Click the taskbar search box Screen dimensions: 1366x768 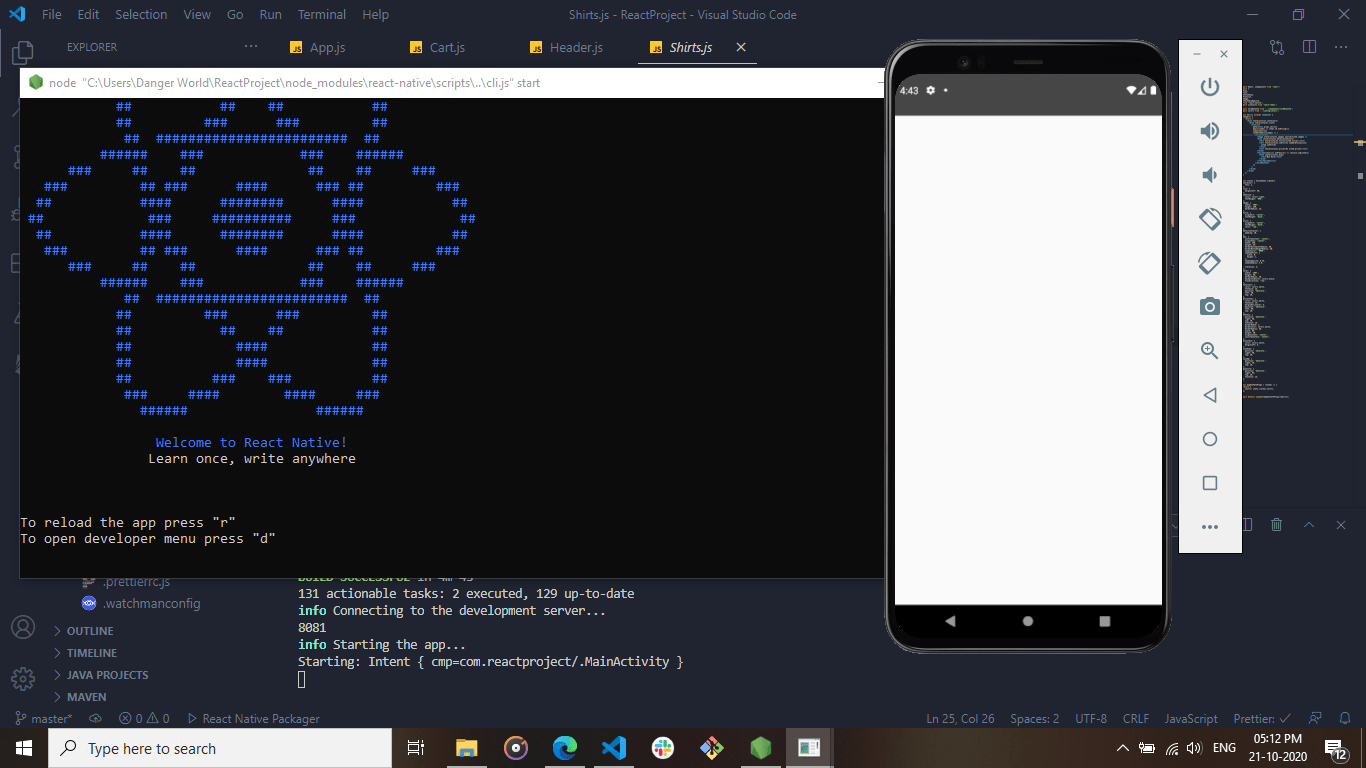tap(220, 748)
